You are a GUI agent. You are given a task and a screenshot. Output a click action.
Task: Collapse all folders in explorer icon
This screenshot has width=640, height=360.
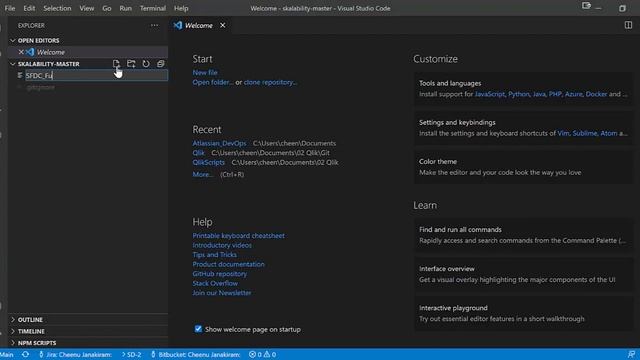coord(161,64)
